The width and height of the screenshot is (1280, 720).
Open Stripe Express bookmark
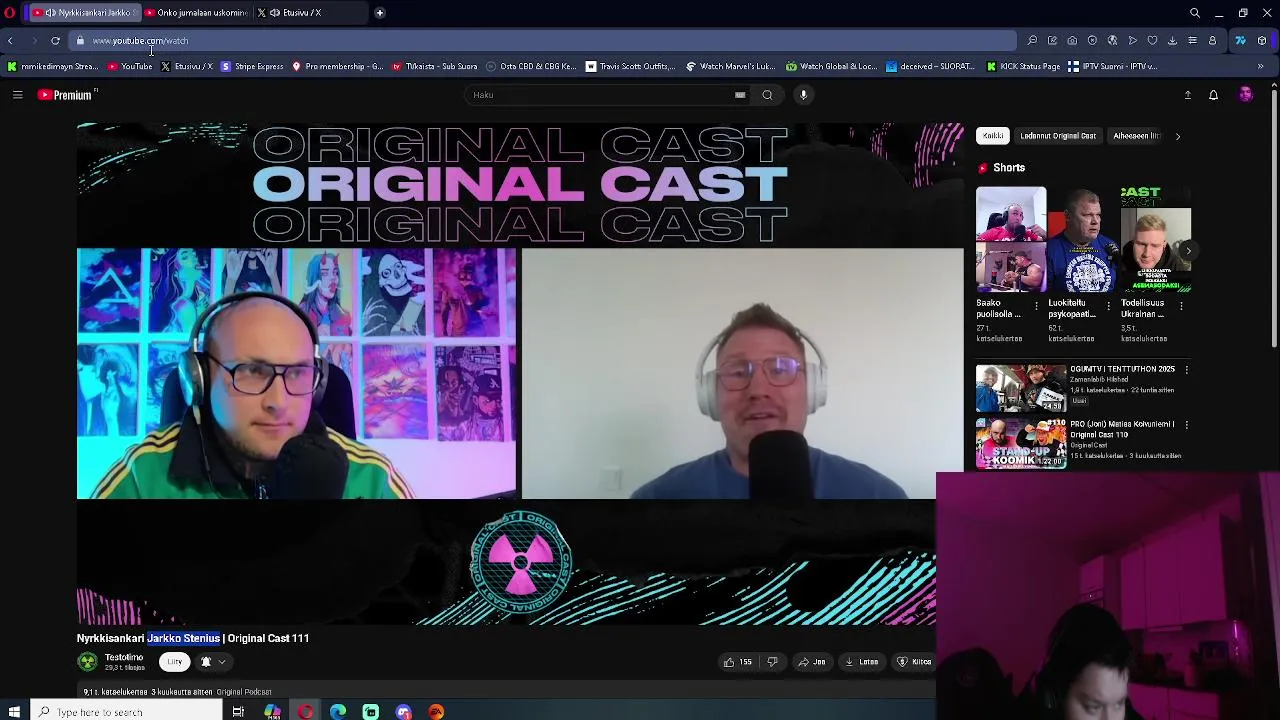252,67
